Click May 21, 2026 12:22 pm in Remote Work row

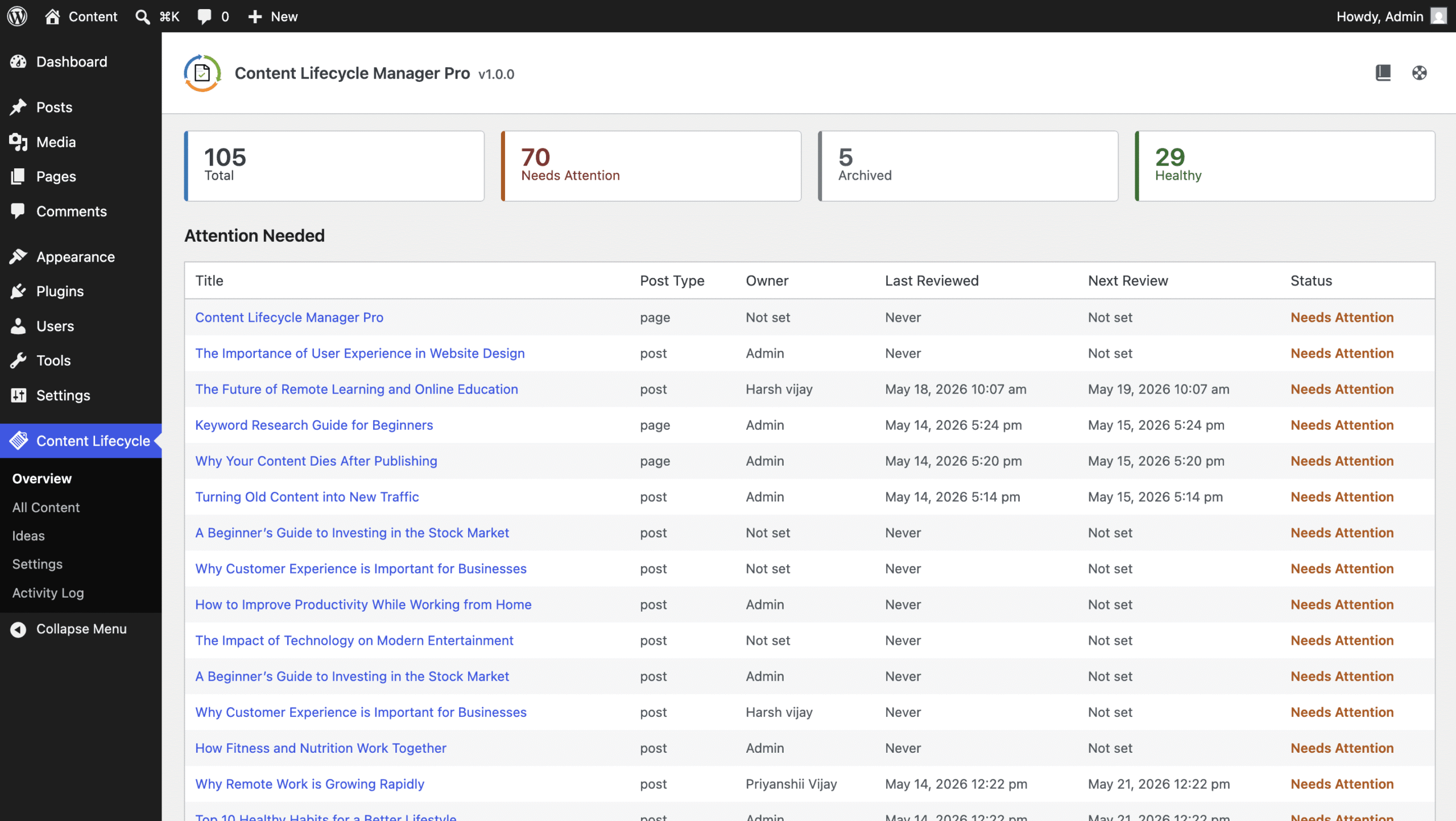(1159, 783)
